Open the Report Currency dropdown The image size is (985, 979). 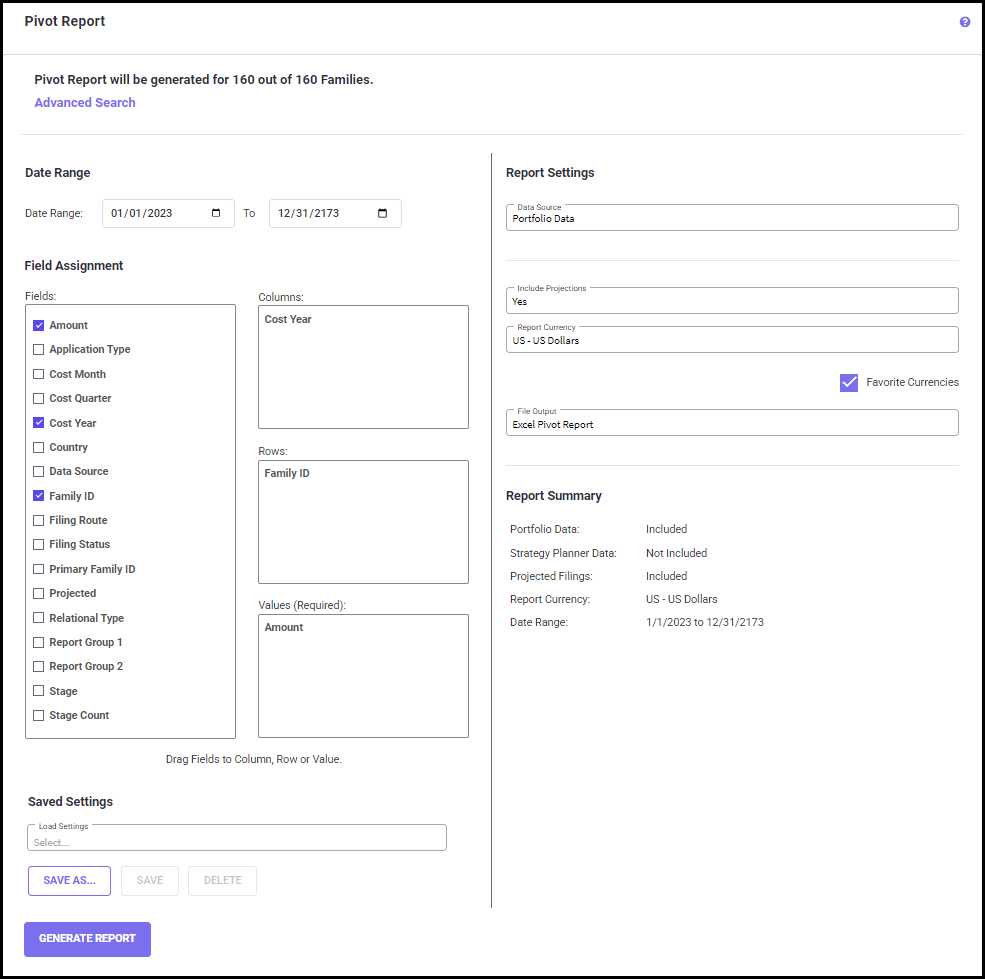pos(732,340)
